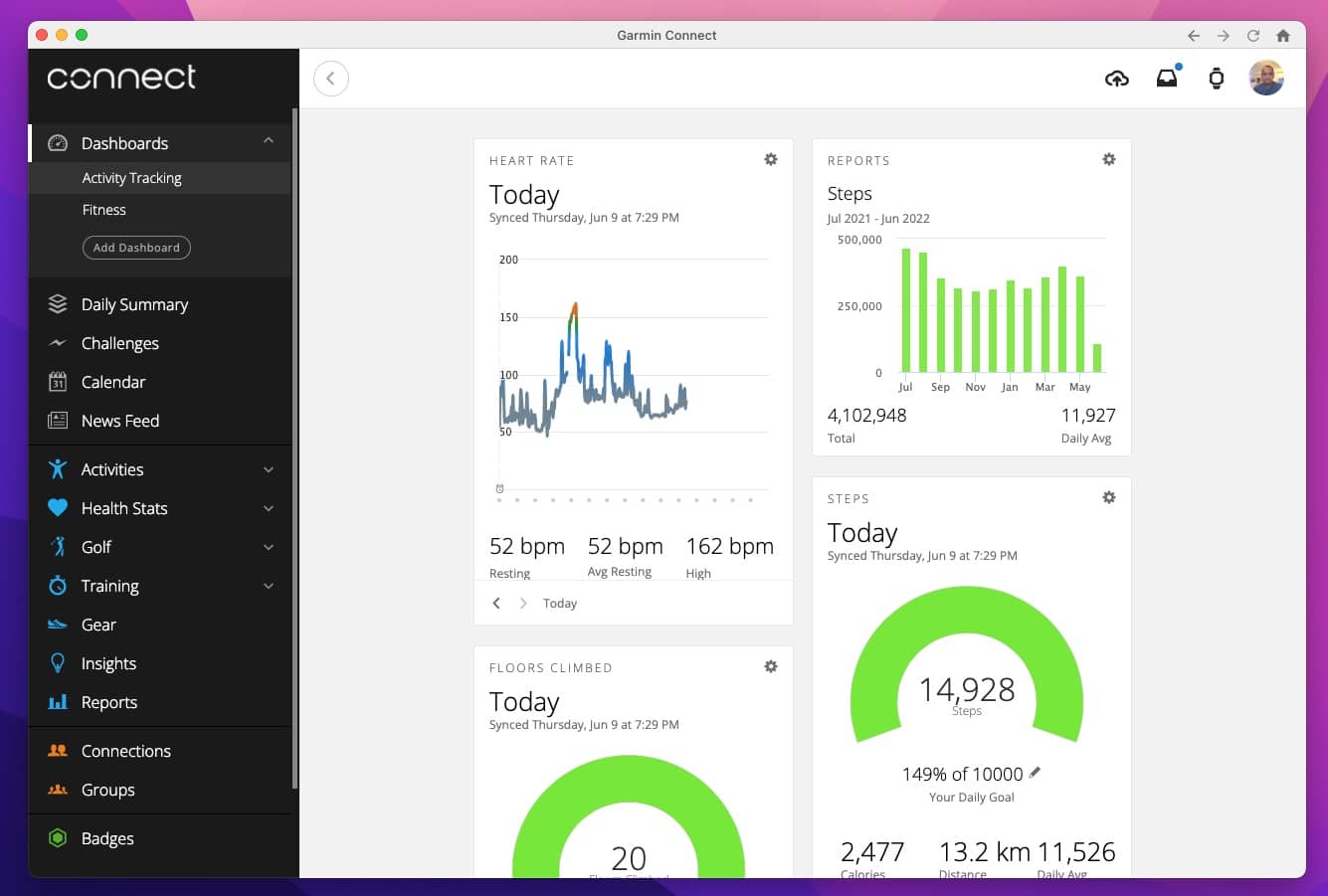
Task: Open the Steps report settings gear
Action: (1108, 159)
